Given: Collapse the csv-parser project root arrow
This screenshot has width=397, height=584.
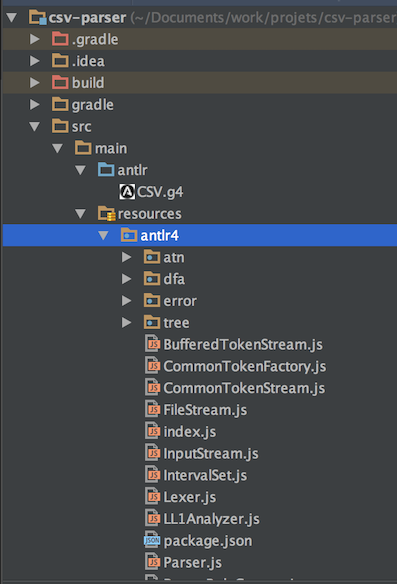Looking at the screenshot, I should coord(12,18).
